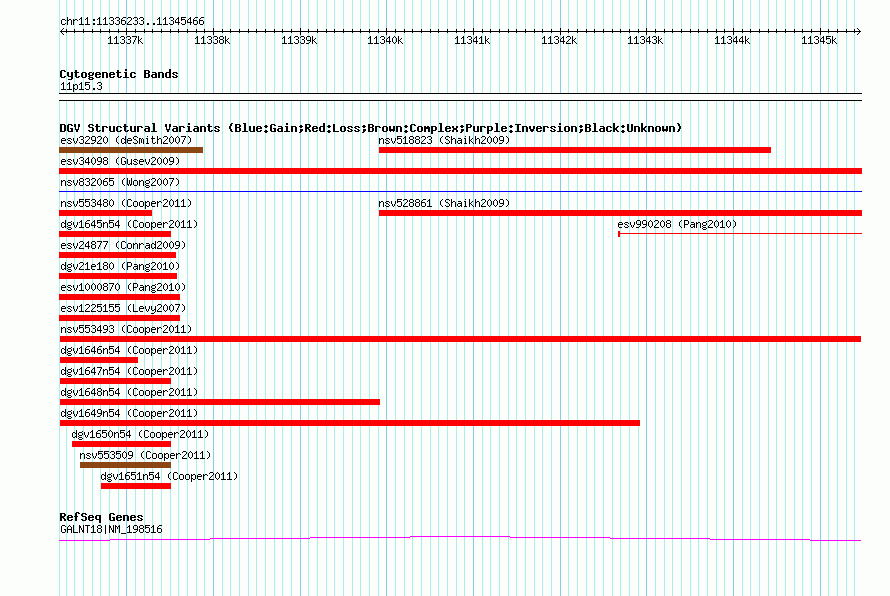This screenshot has width=890, height=596.
Task: Open the dgv1651n54 (Cooper2011) label
Action: pyautogui.click(x=169, y=476)
